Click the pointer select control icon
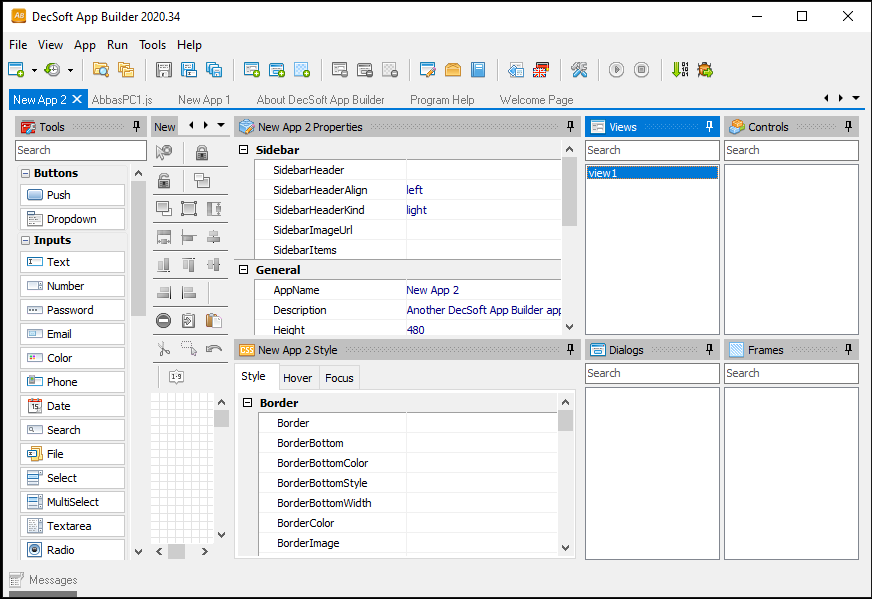Image resolution: width=872 pixels, height=599 pixels. pyautogui.click(x=164, y=152)
